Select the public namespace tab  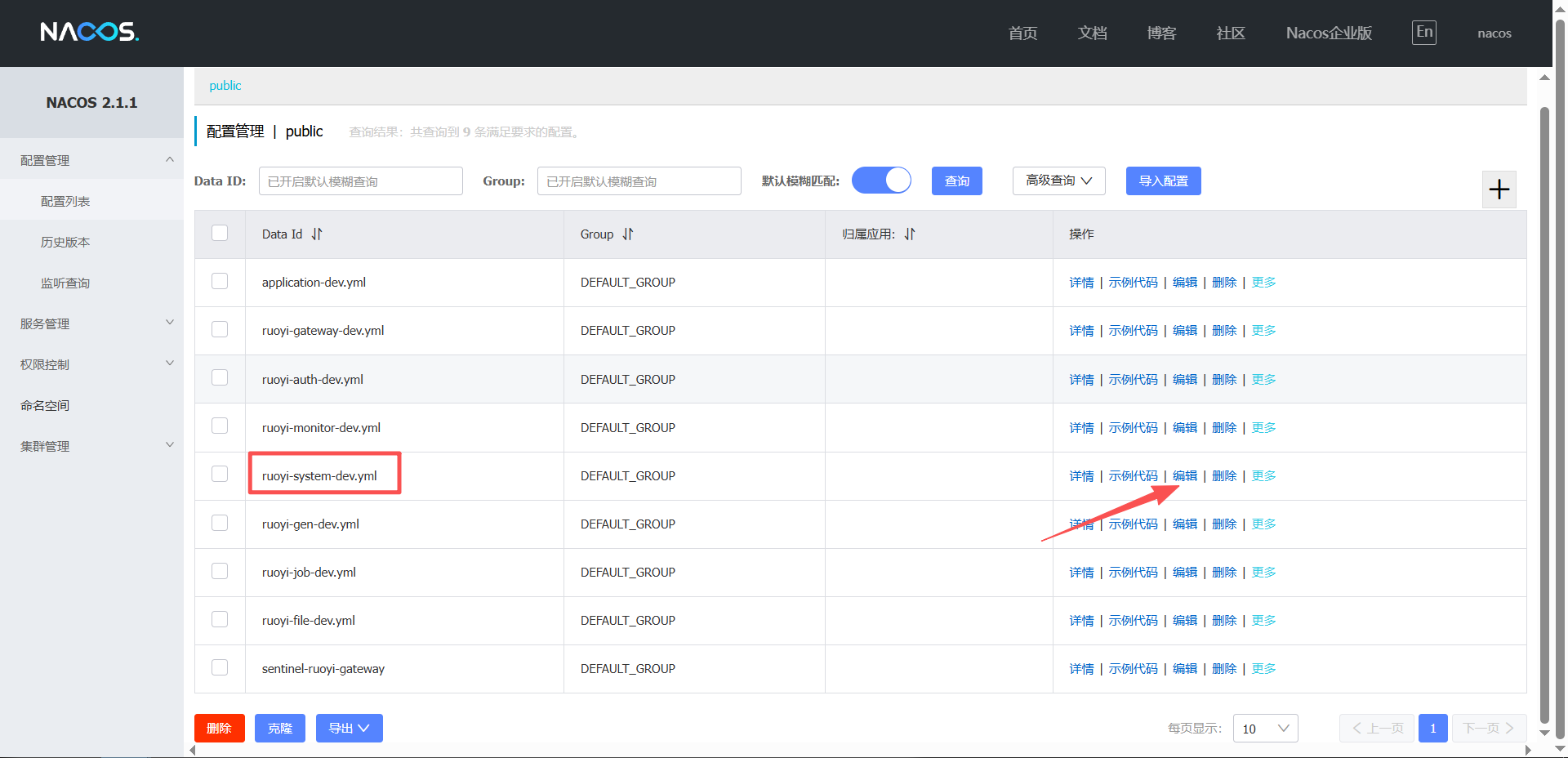(x=225, y=86)
